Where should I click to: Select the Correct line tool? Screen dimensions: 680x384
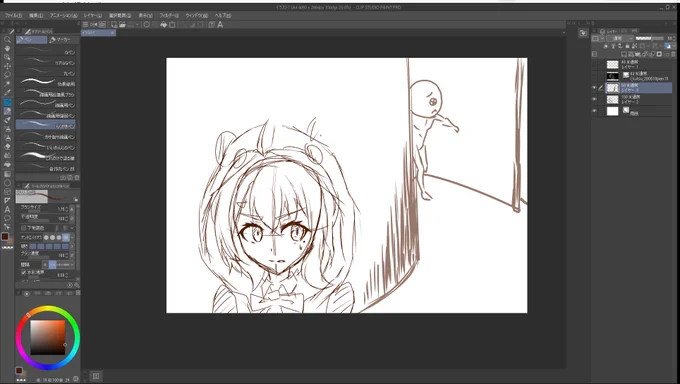(x=7, y=227)
